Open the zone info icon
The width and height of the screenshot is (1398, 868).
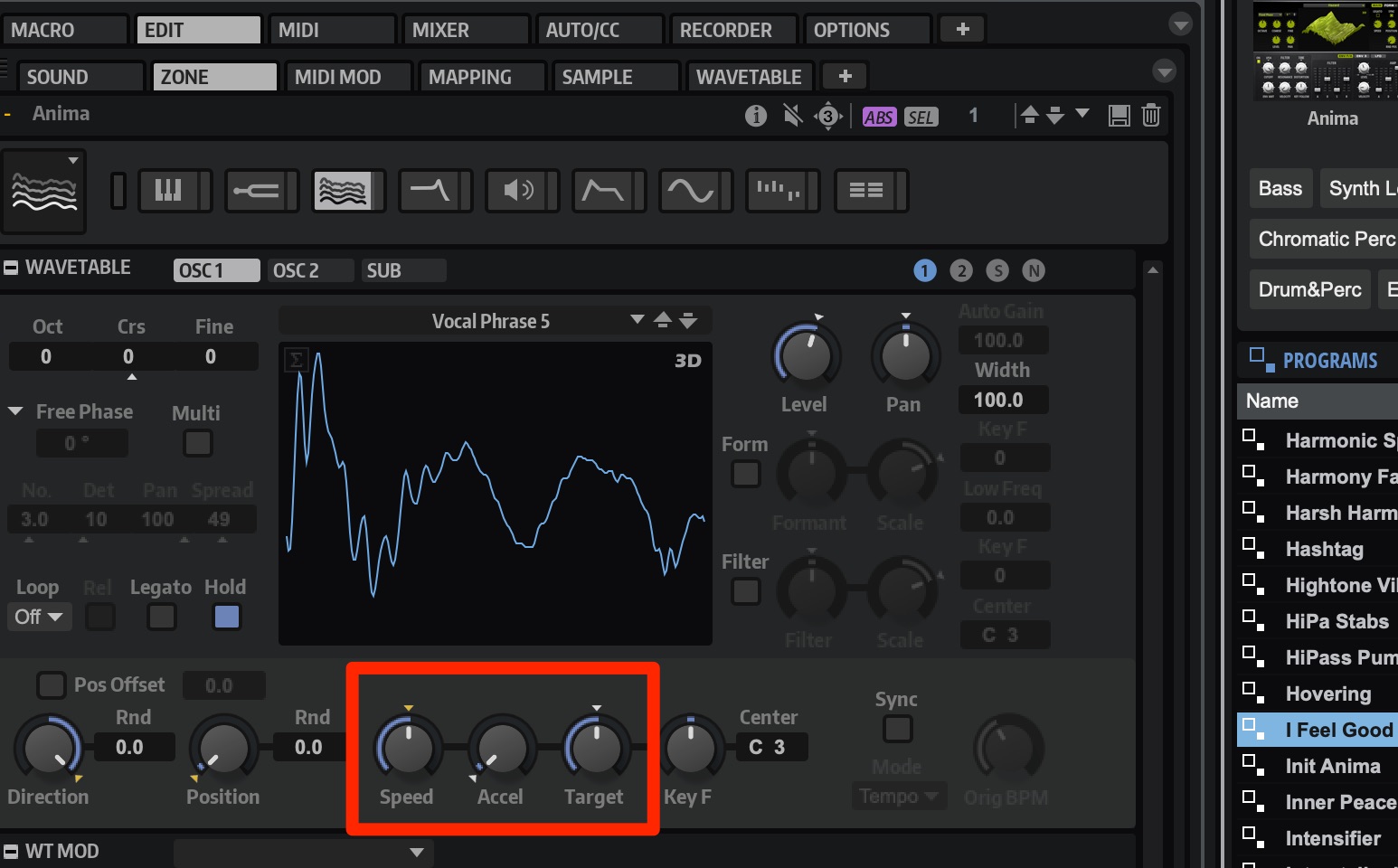[x=756, y=116]
